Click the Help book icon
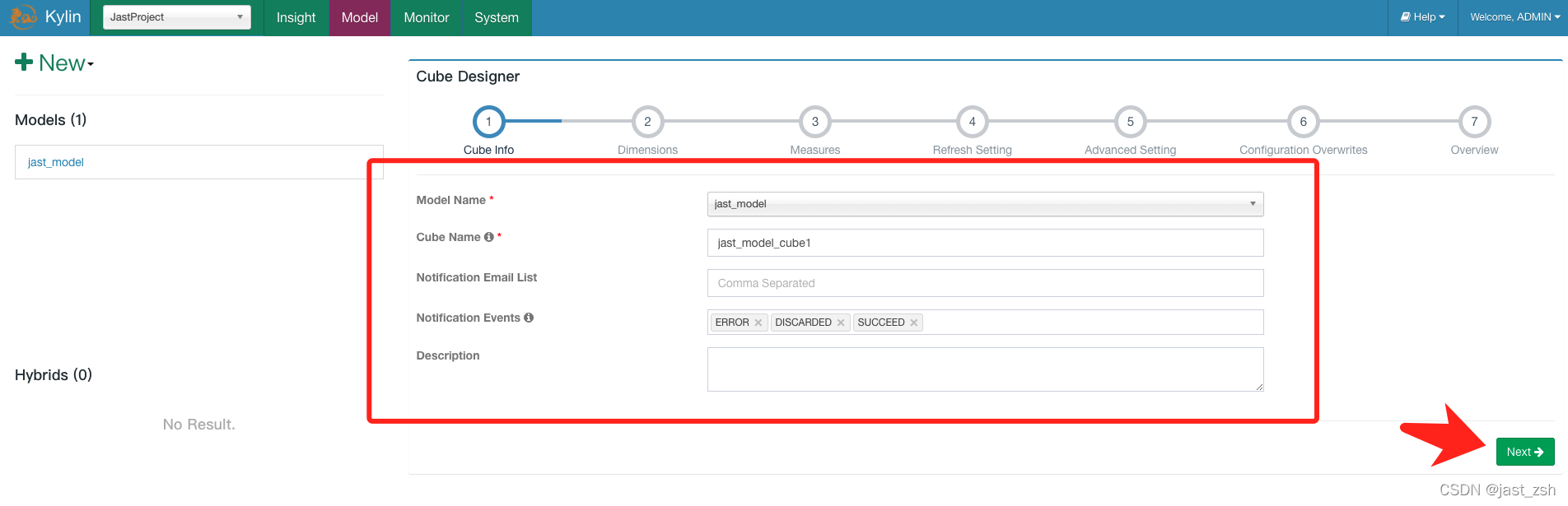The image size is (1568, 506). [1406, 16]
